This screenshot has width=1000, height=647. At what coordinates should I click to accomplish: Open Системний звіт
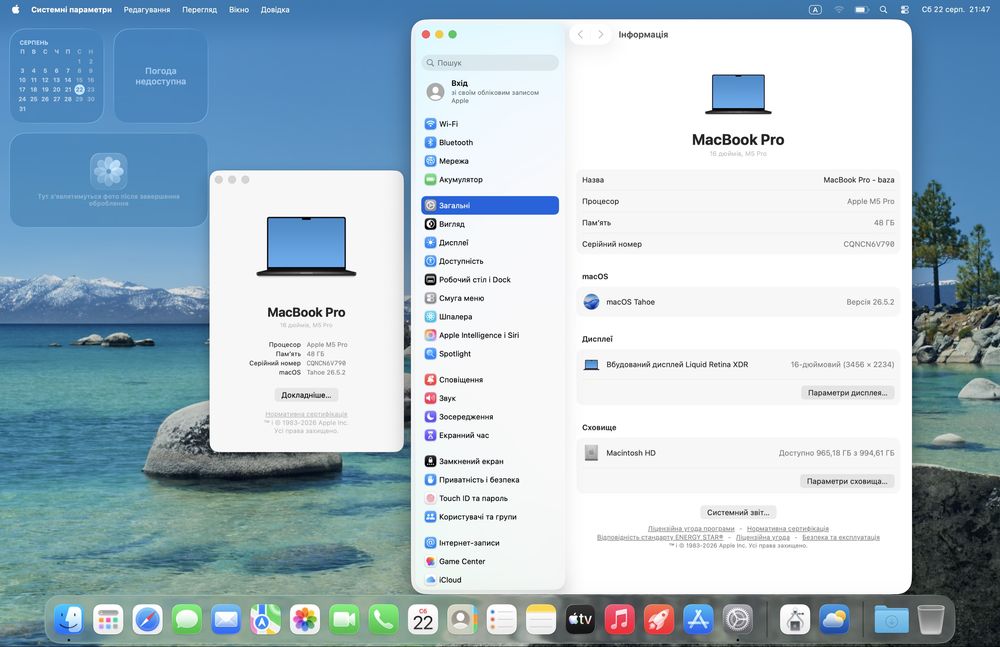[738, 512]
